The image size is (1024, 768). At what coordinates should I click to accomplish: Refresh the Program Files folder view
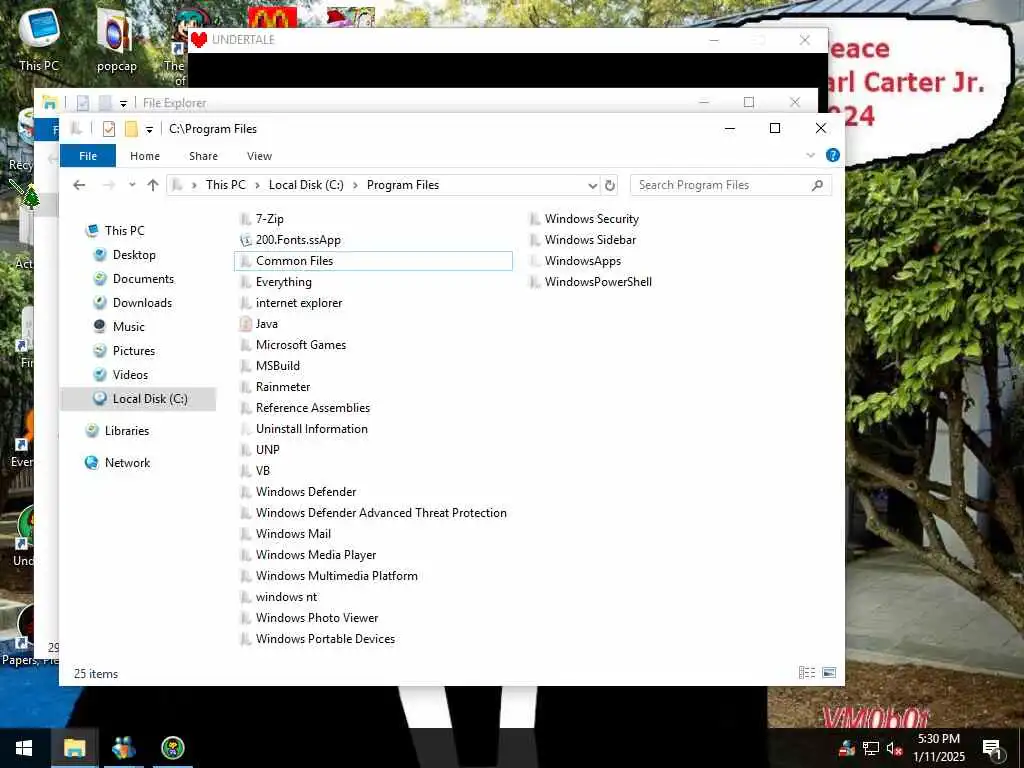(610, 185)
